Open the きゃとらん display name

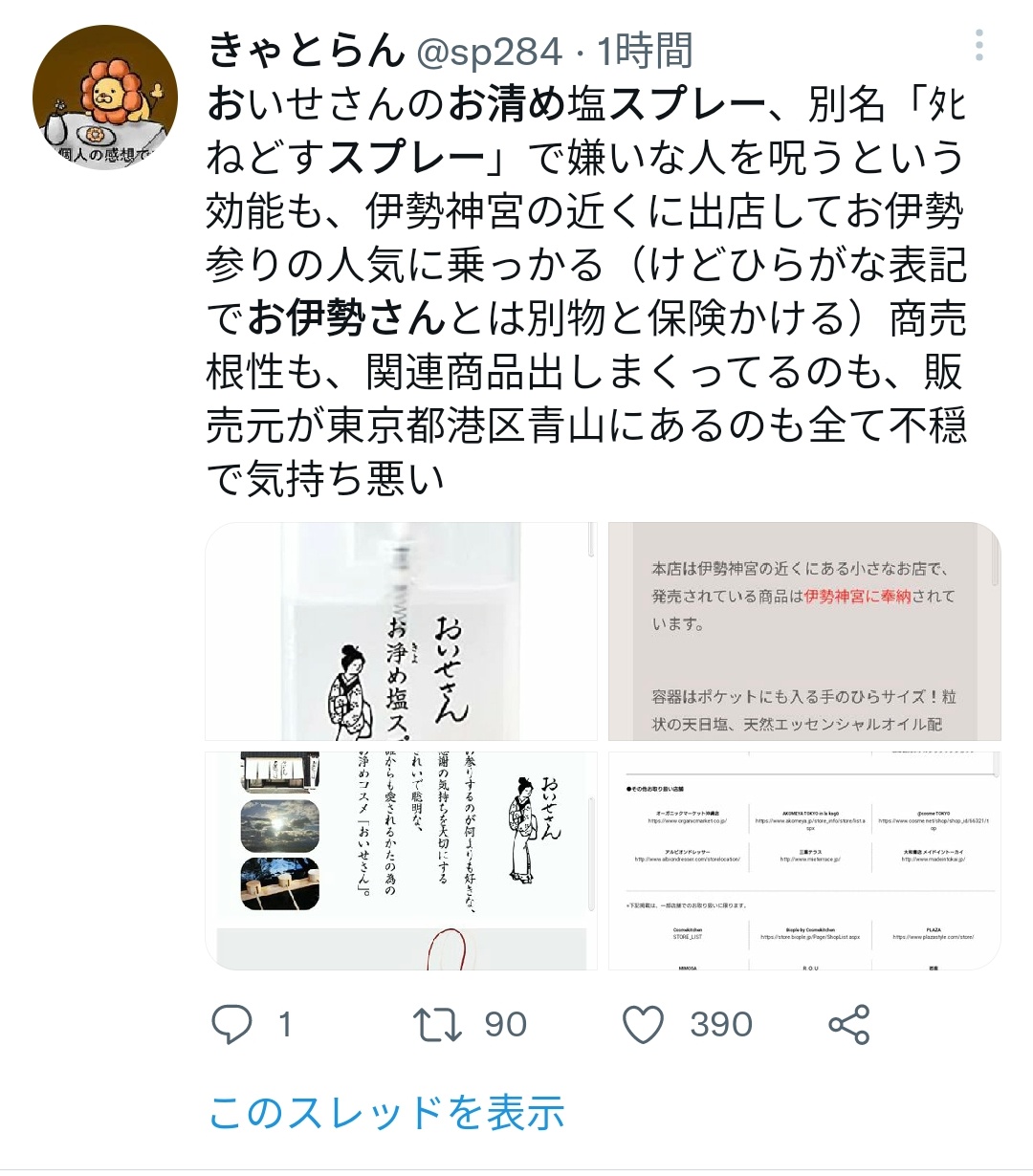click(x=305, y=50)
